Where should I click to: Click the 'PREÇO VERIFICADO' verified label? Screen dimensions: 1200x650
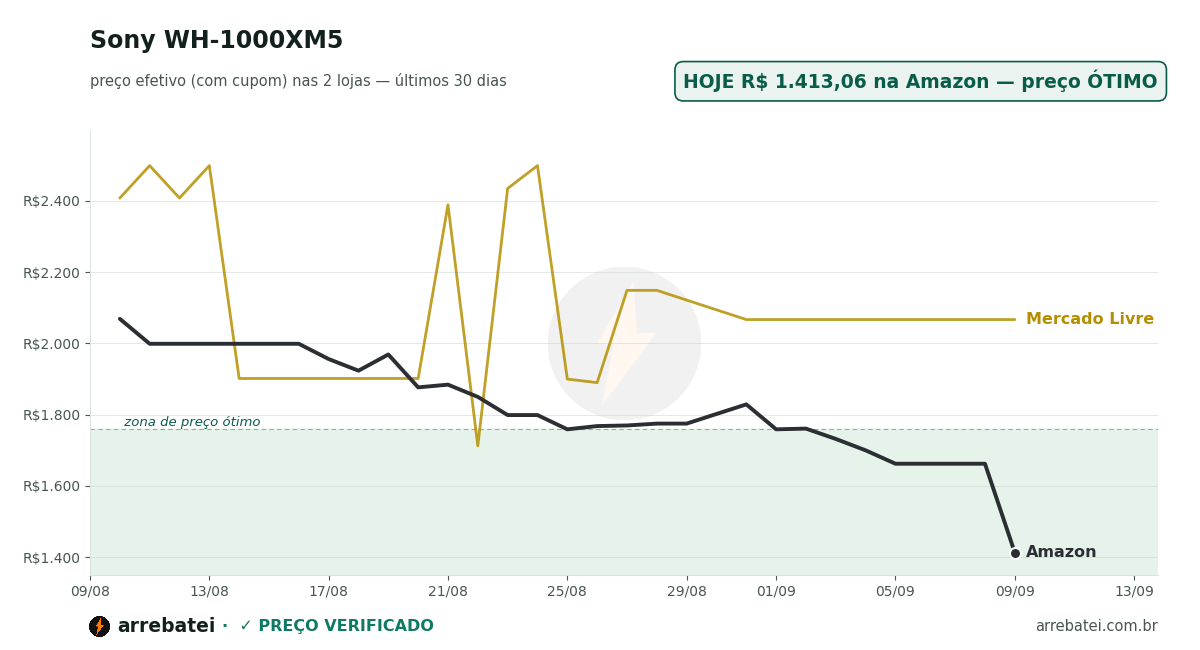pyautogui.click(x=336, y=626)
